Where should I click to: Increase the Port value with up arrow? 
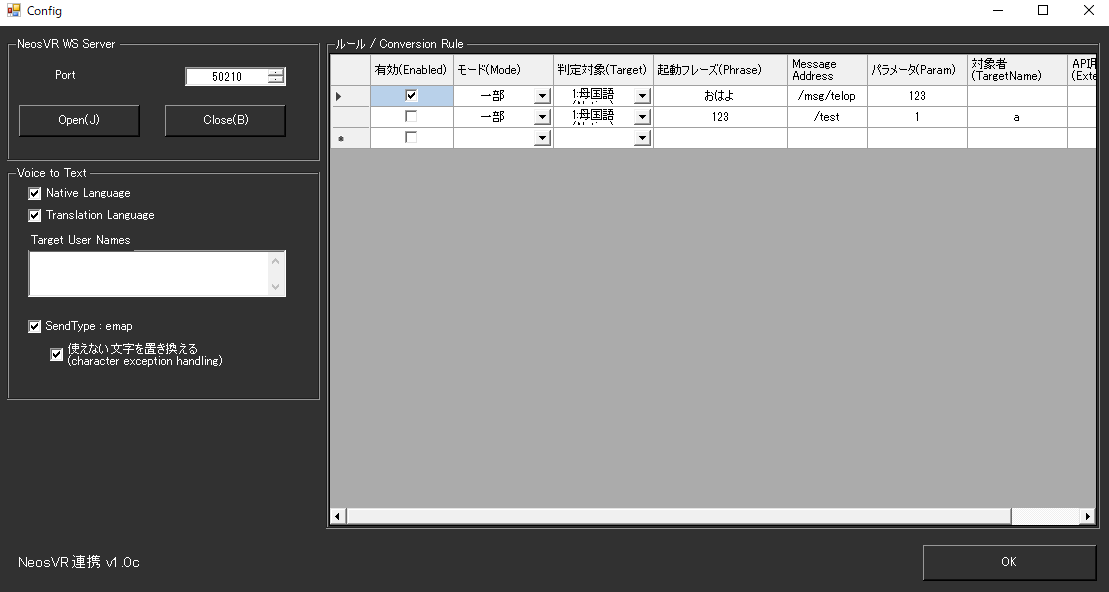tap(276, 73)
